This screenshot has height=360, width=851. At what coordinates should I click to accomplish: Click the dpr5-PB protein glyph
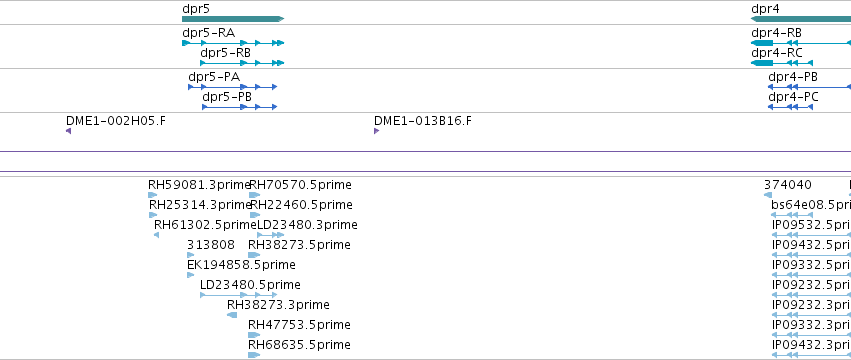(x=239, y=106)
